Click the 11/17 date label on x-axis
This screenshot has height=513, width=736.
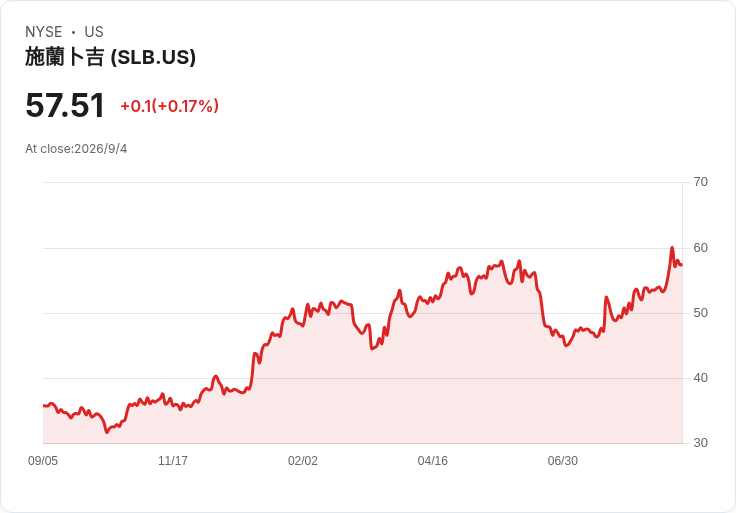173,461
